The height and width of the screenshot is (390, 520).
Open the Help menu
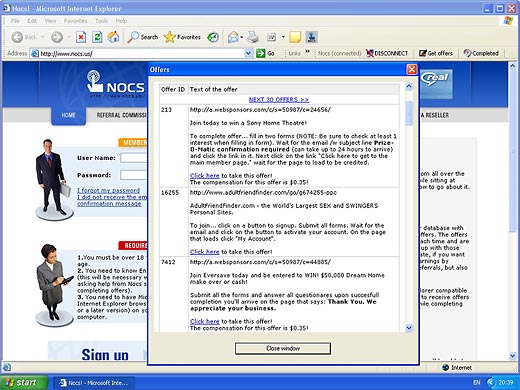point(121,21)
